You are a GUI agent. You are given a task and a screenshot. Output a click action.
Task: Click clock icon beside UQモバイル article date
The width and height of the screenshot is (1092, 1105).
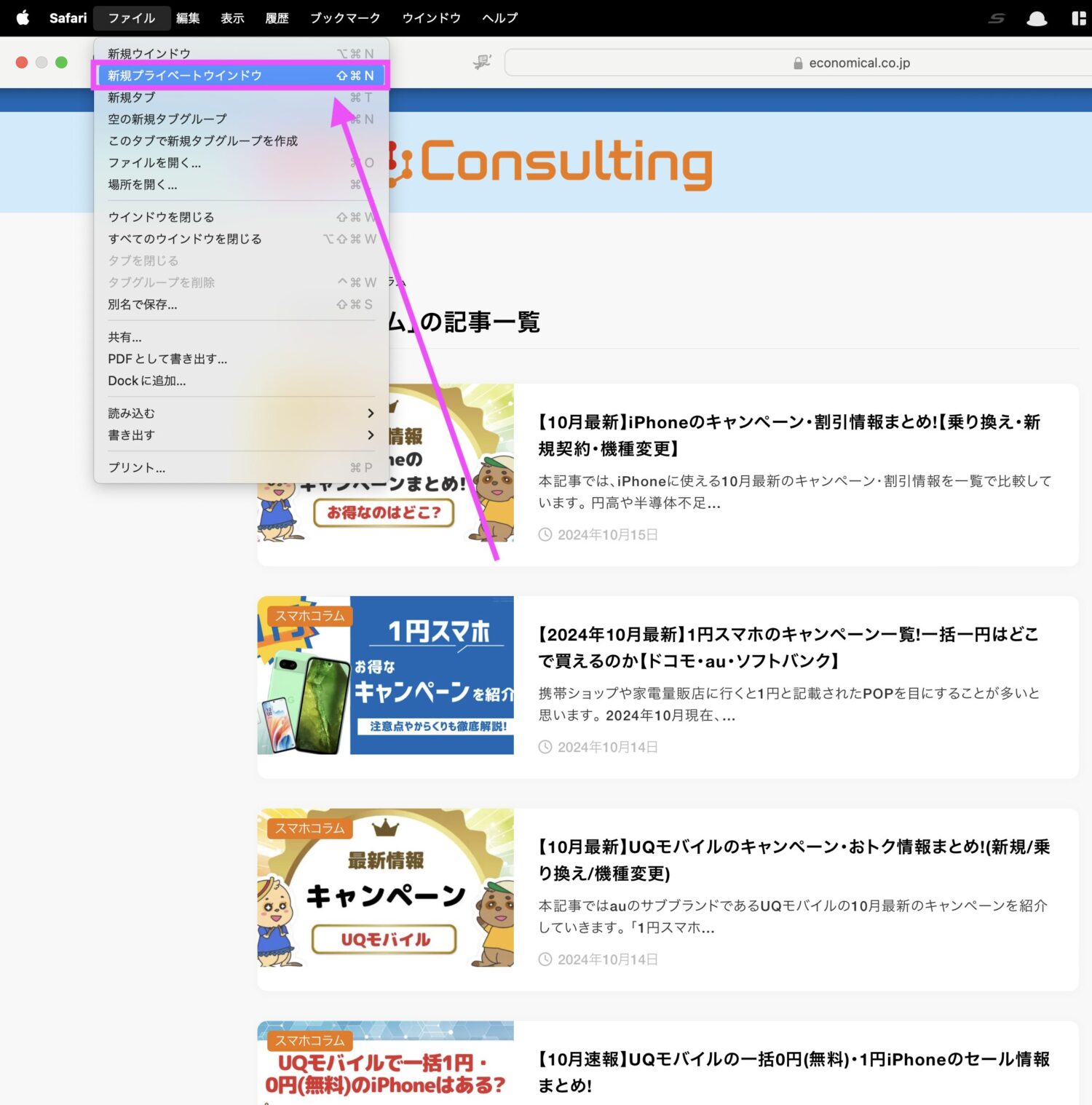pos(545,959)
